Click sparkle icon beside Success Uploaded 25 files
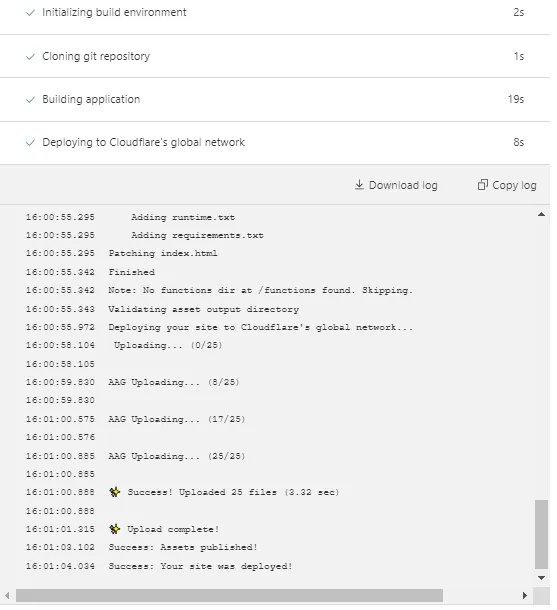 pyautogui.click(x=115, y=492)
